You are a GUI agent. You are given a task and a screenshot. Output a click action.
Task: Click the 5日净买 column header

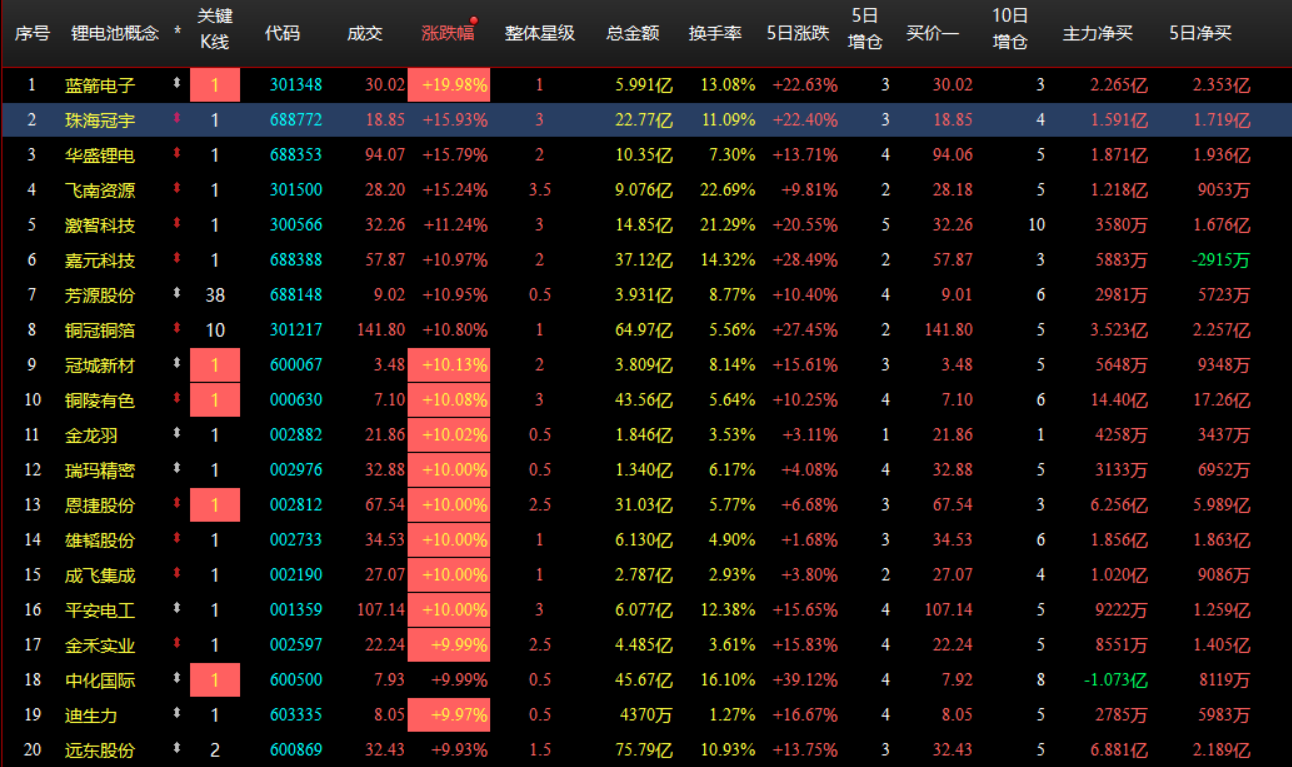1201,33
